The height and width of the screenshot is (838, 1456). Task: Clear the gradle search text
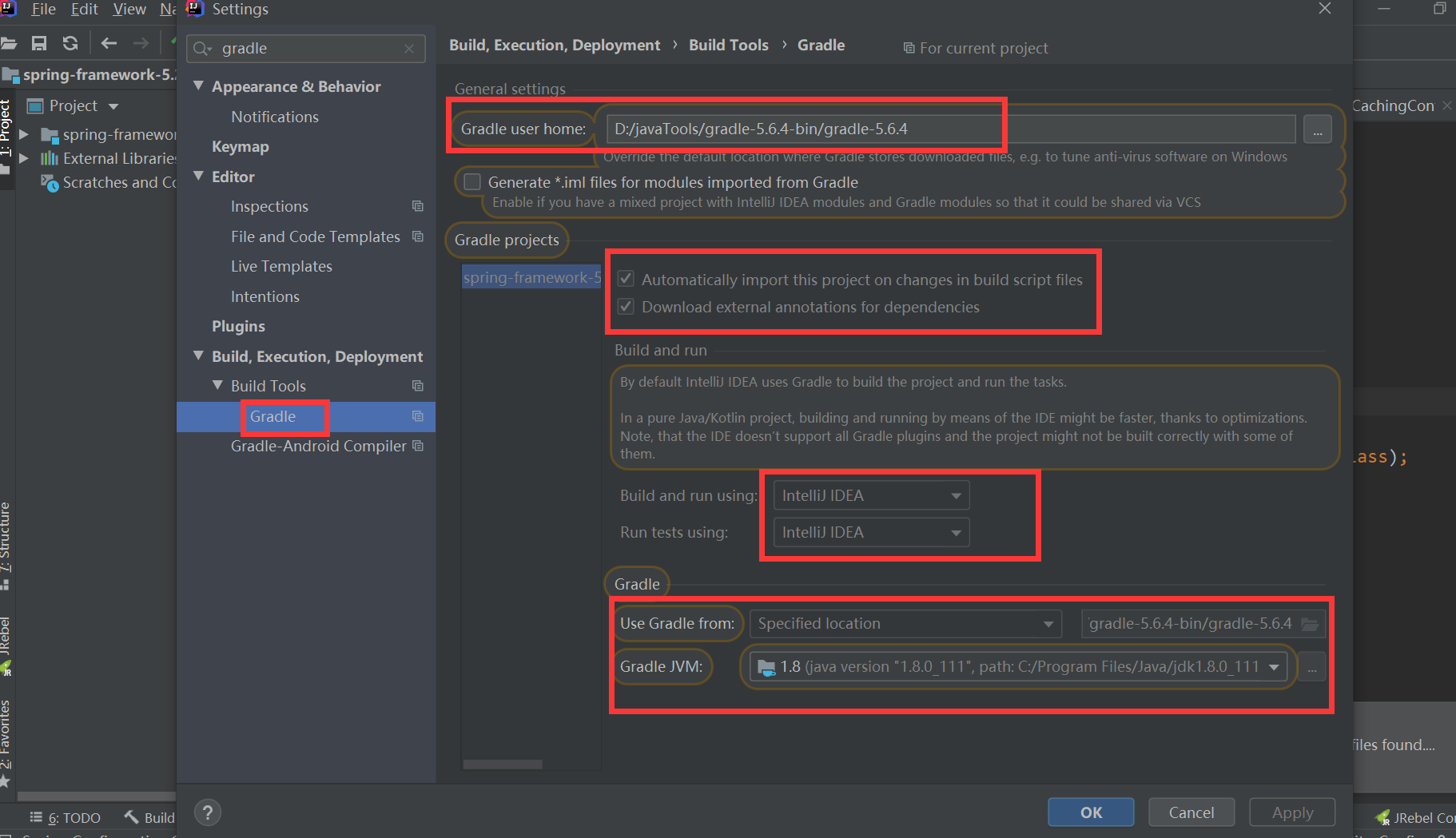(x=409, y=49)
